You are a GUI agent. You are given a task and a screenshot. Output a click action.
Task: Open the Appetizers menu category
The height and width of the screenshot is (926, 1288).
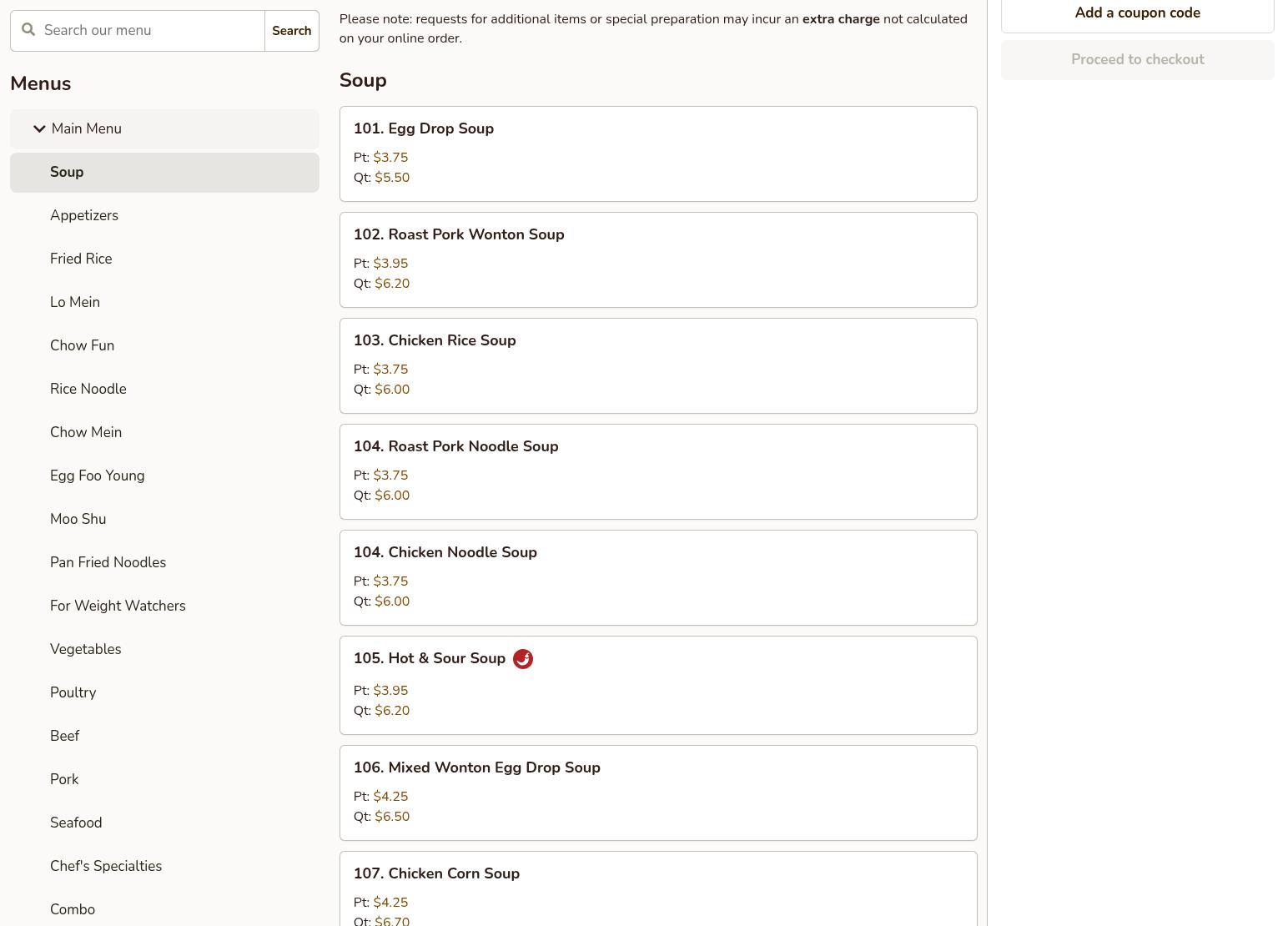coord(84,216)
